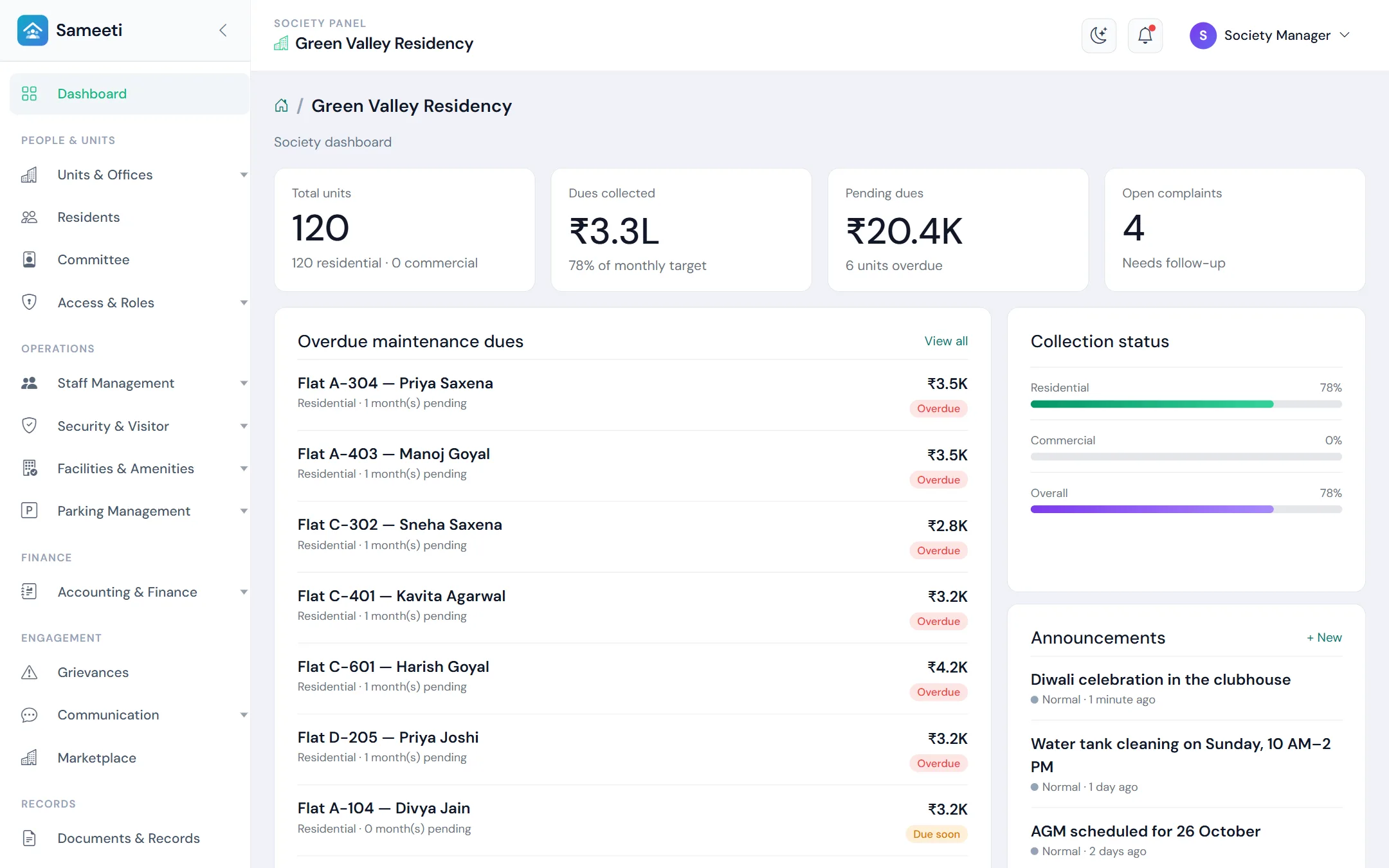The image size is (1389, 868).
Task: Click the Grievances warning triangle icon
Action: [x=29, y=673]
